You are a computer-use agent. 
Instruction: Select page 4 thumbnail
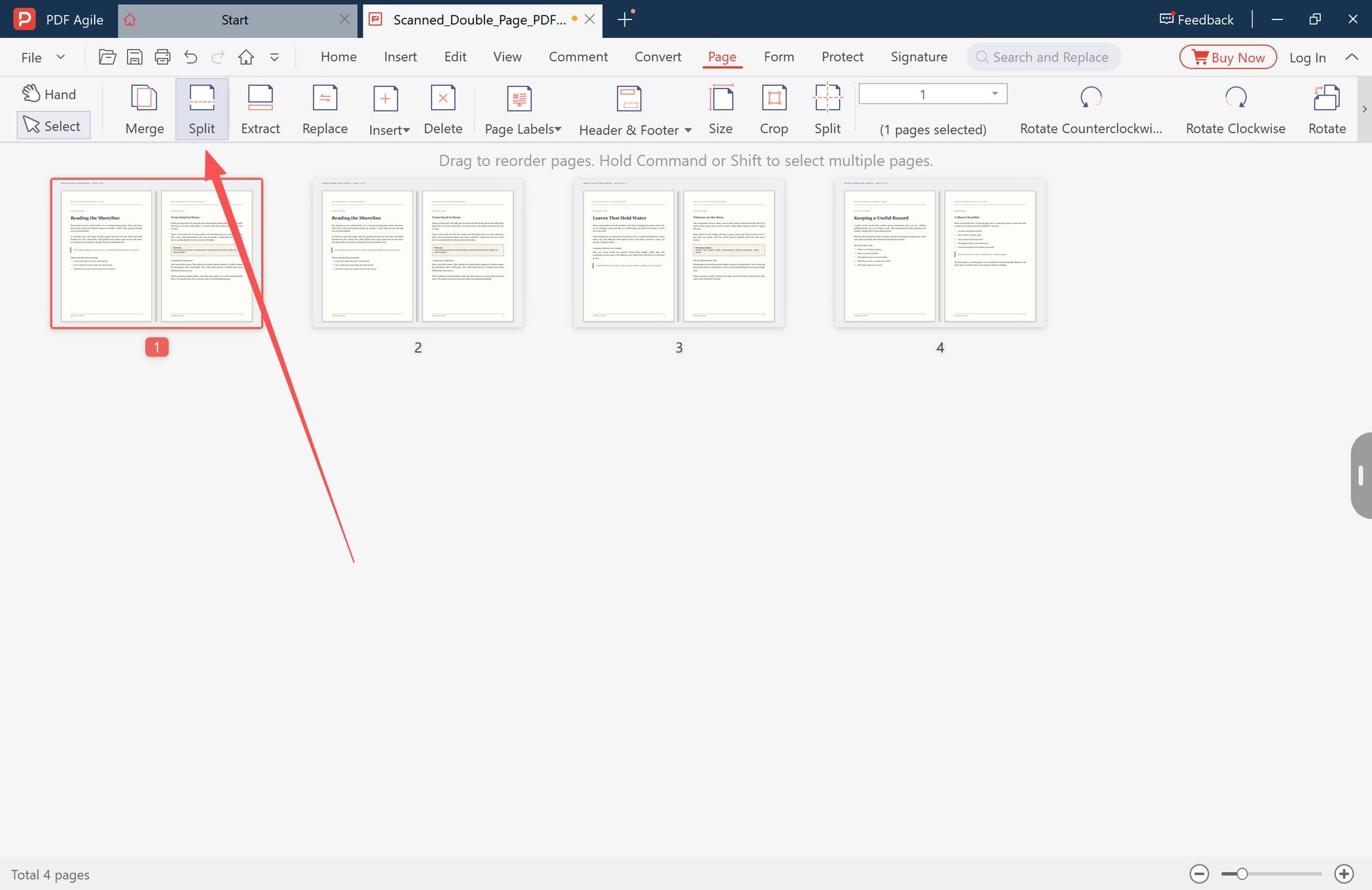[940, 253]
